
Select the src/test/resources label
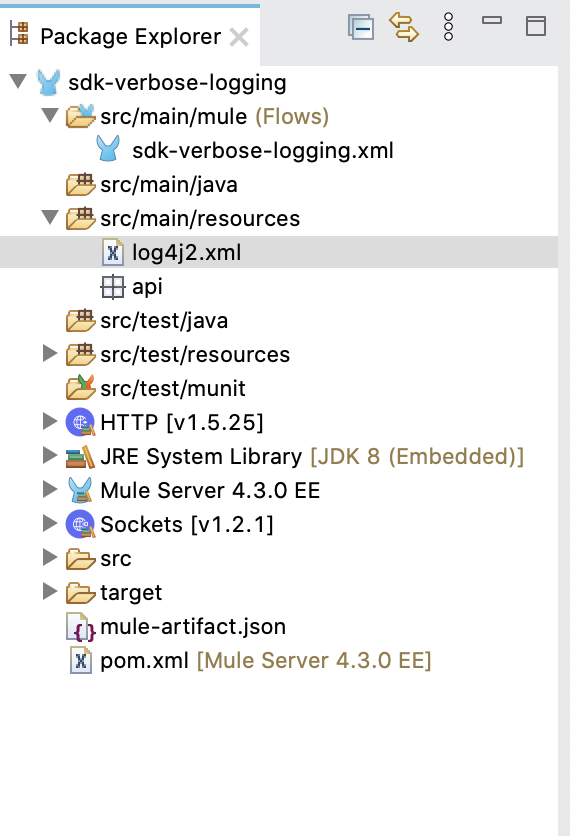(195, 355)
